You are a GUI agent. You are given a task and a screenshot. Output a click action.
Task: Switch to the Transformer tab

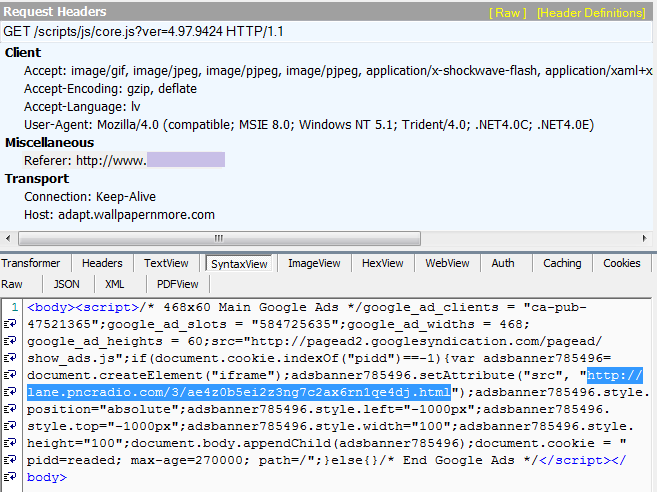(x=31, y=263)
